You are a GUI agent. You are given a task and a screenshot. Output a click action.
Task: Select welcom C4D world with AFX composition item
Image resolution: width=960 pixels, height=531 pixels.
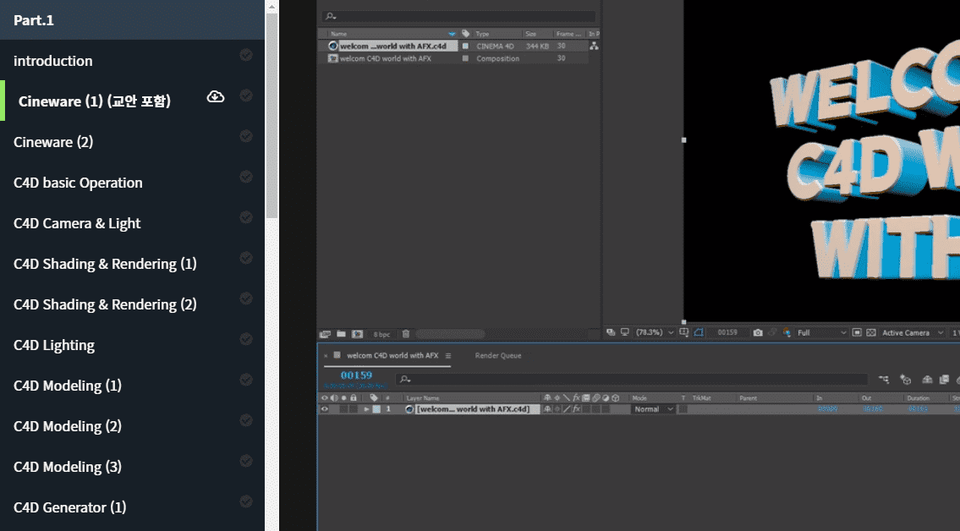(x=386, y=59)
